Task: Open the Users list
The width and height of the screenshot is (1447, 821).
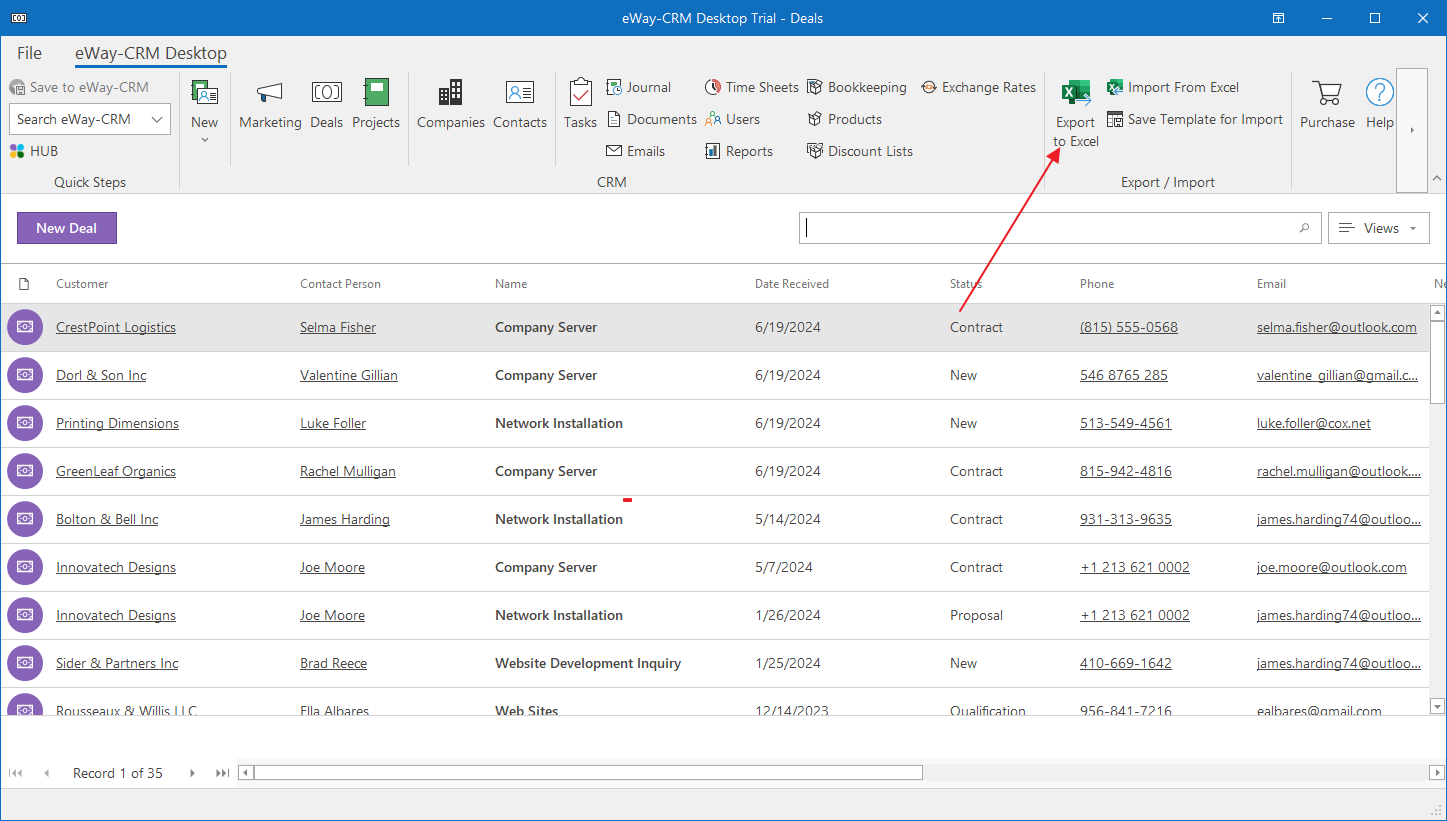Action: [x=732, y=119]
